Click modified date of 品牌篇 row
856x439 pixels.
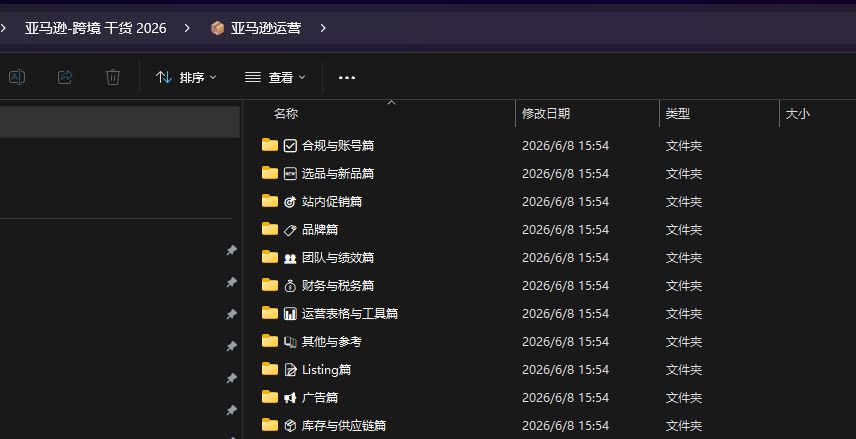coord(565,230)
